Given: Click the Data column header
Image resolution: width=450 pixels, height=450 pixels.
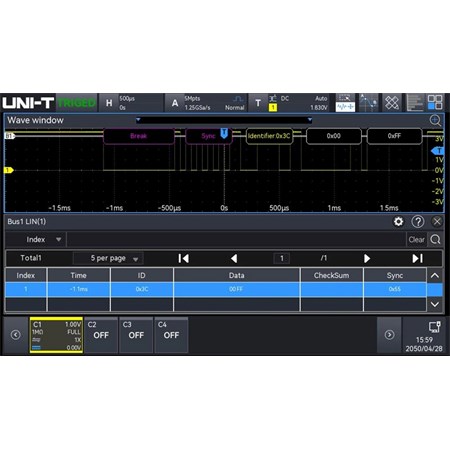Looking at the screenshot, I should tap(236, 275).
